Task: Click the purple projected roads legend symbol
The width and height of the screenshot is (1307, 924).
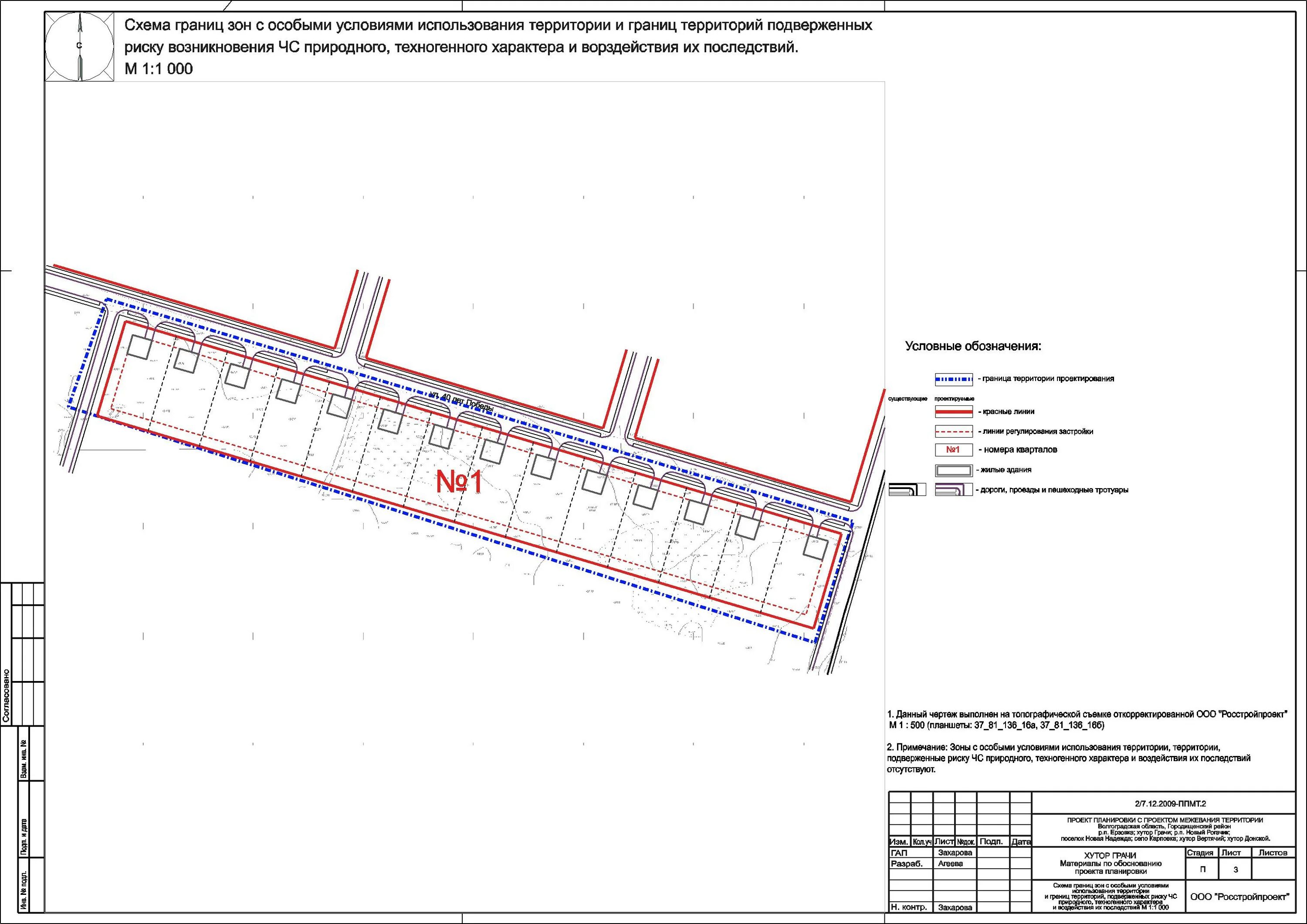Action: [x=954, y=490]
